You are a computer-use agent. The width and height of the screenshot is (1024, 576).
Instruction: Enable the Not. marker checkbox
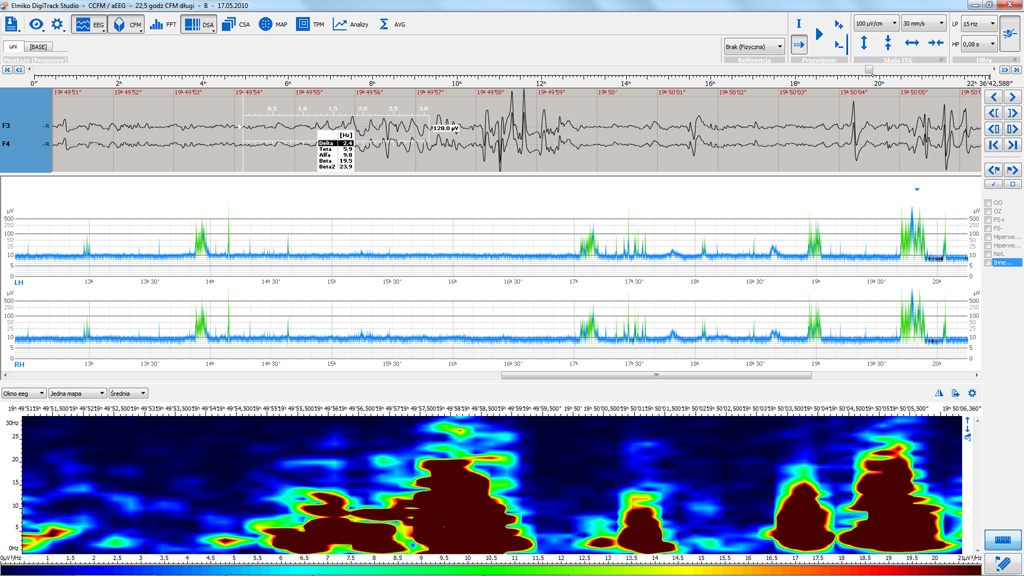point(988,254)
